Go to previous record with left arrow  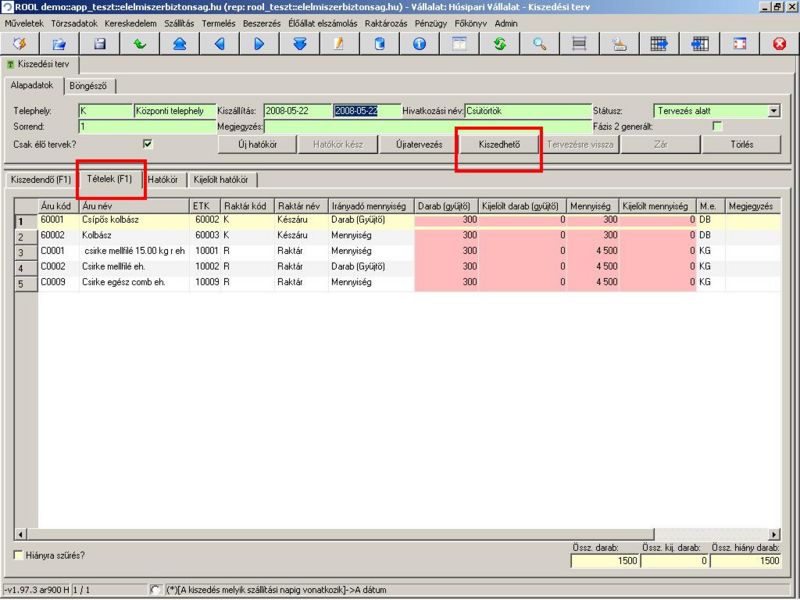click(219, 44)
